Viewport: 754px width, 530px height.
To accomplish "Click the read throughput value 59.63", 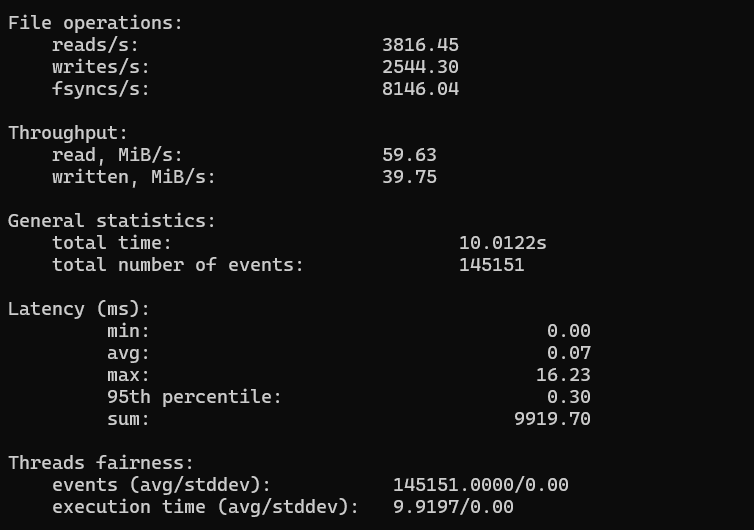I will click(x=409, y=155).
